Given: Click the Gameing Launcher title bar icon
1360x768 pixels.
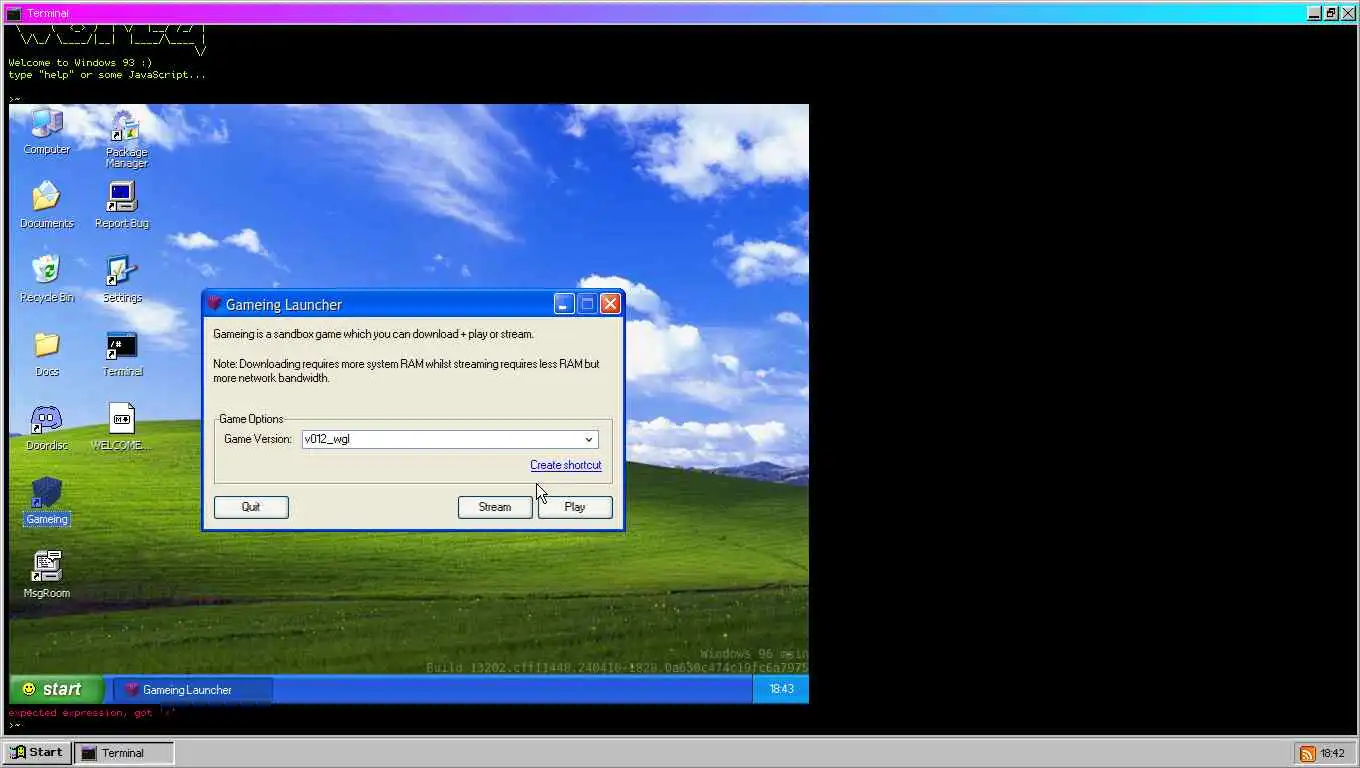Looking at the screenshot, I should pos(214,304).
